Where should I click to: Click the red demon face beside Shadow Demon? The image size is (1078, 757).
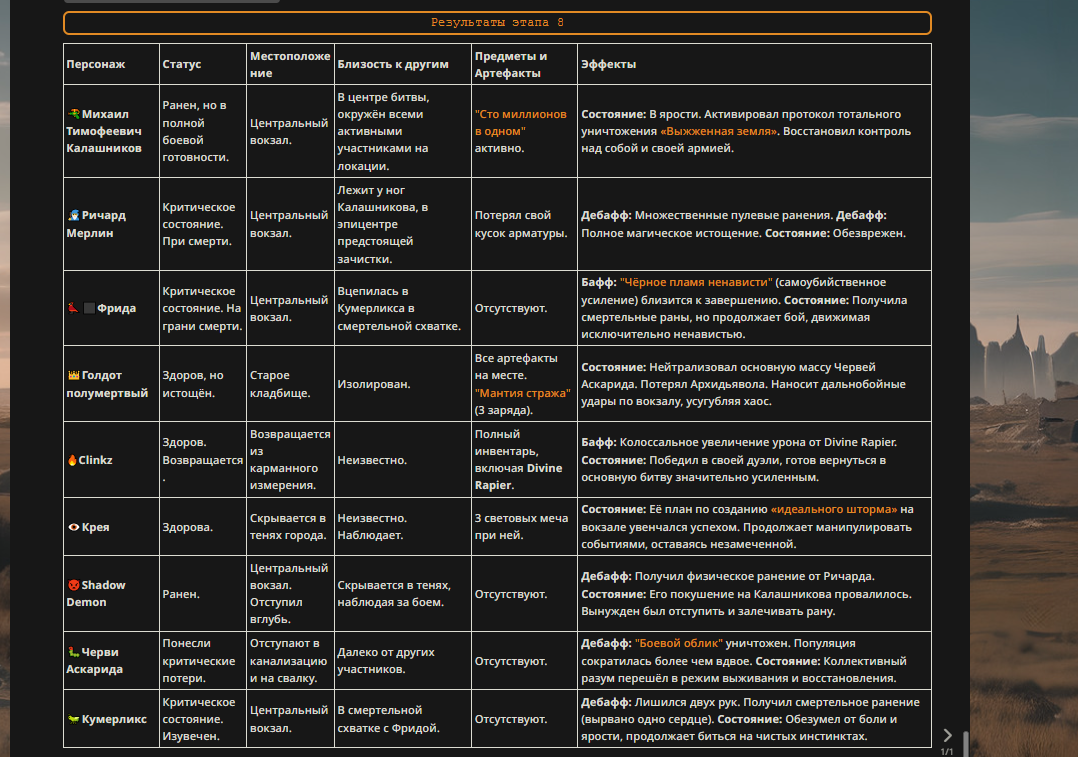[x=74, y=585]
